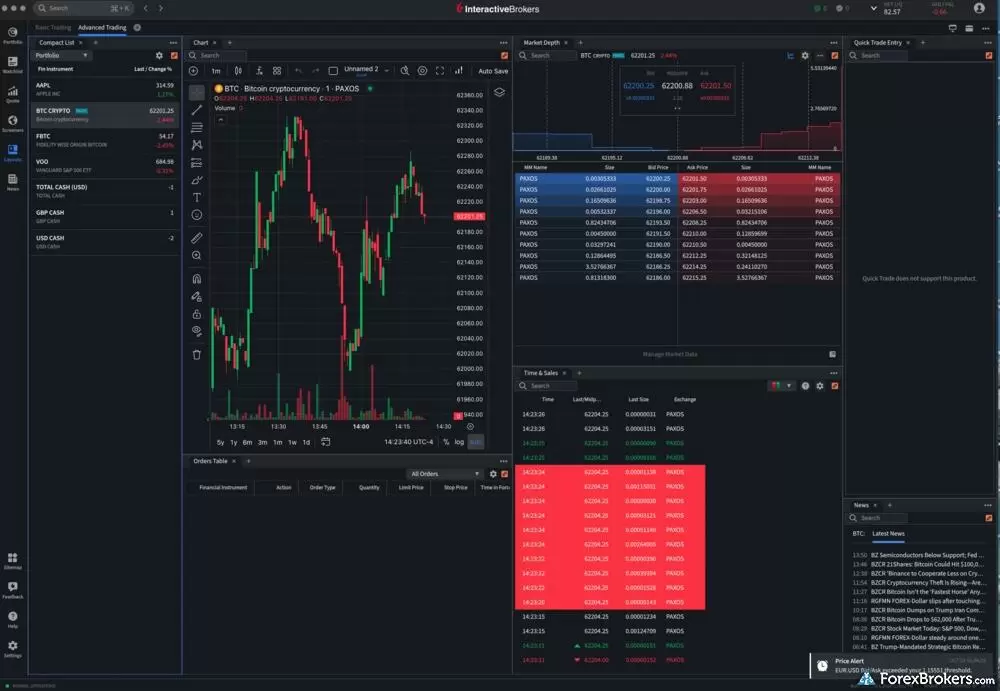Open the Watchlist sidebar icon
Image resolution: width=1000 pixels, height=691 pixels.
tap(13, 64)
